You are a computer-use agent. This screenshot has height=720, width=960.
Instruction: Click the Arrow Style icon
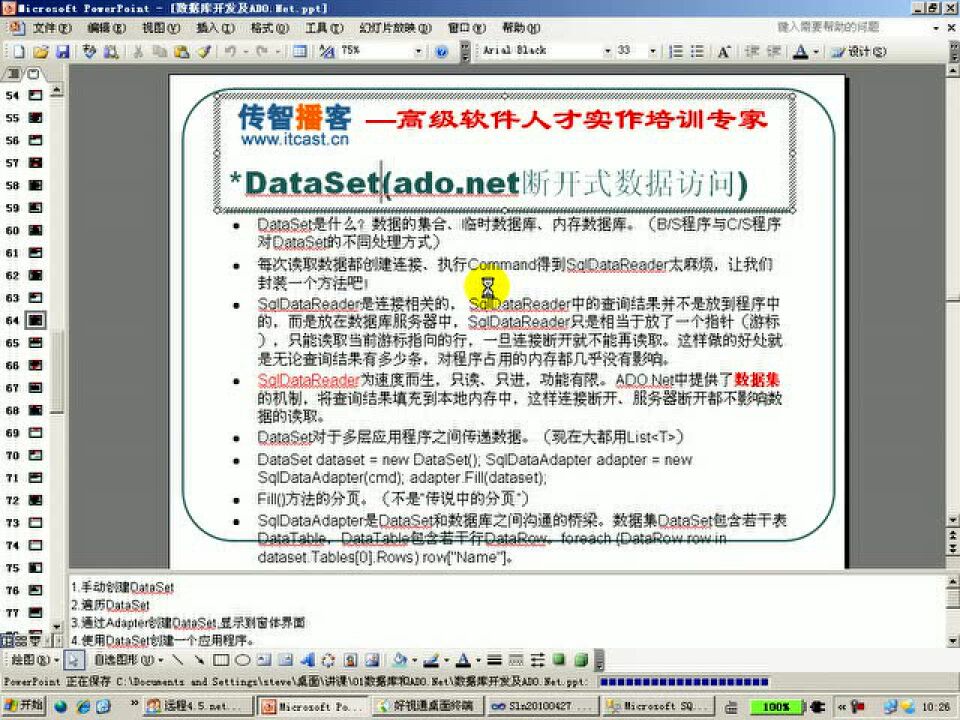tap(538, 659)
